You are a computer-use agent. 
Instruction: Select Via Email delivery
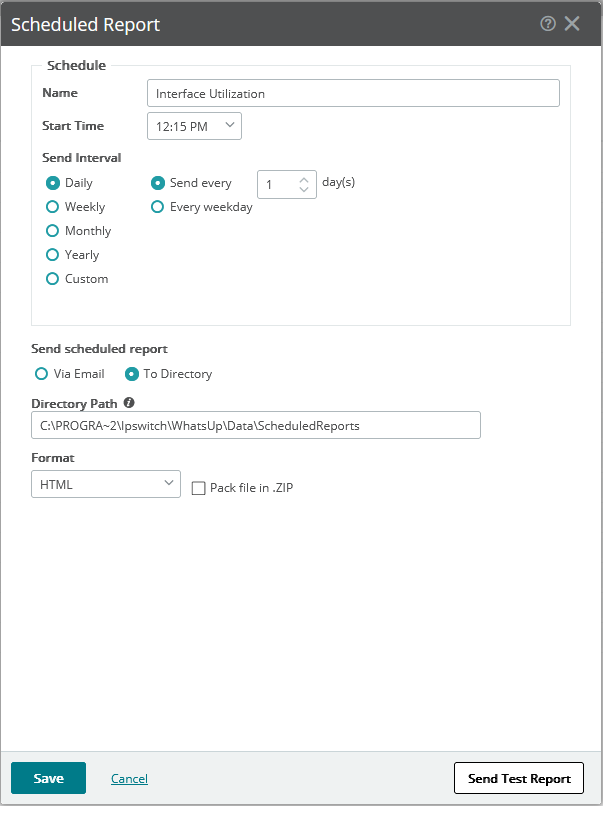point(41,374)
